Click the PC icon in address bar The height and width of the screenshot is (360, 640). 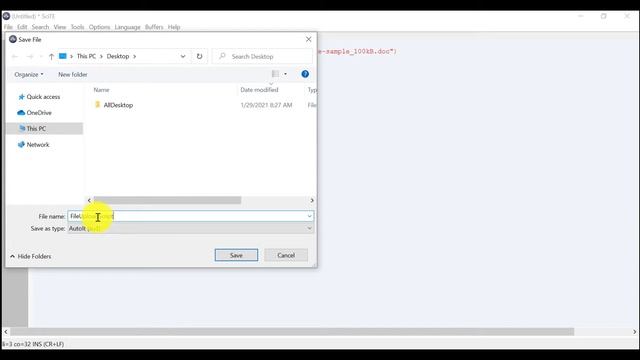point(62,56)
